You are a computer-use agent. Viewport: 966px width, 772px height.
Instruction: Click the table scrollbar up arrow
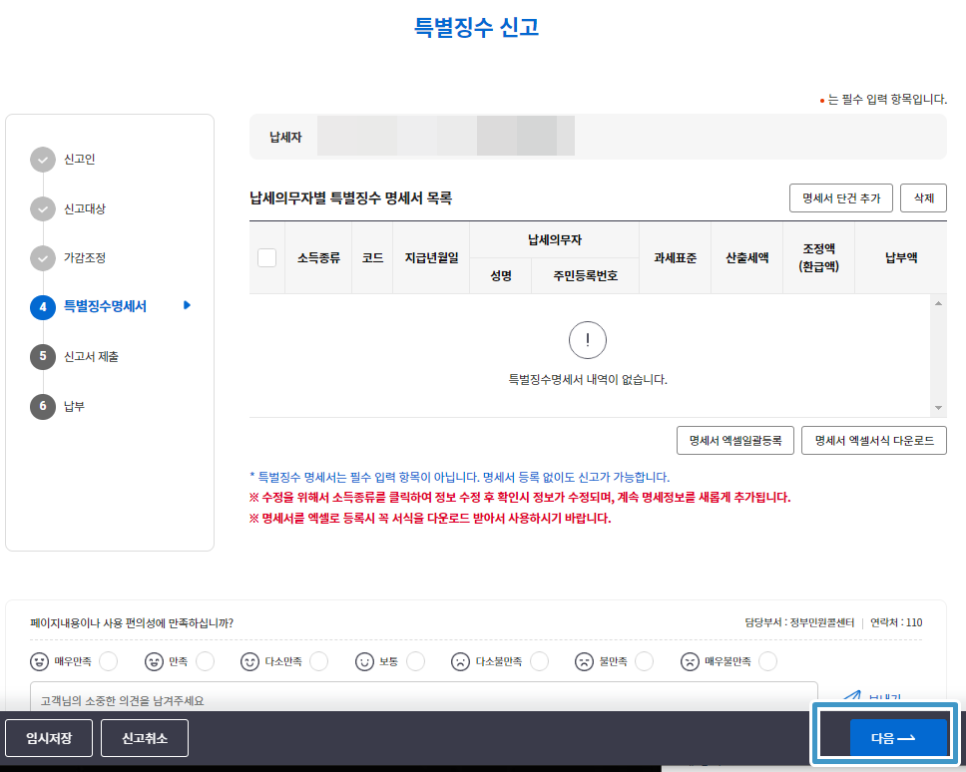[x=938, y=303]
